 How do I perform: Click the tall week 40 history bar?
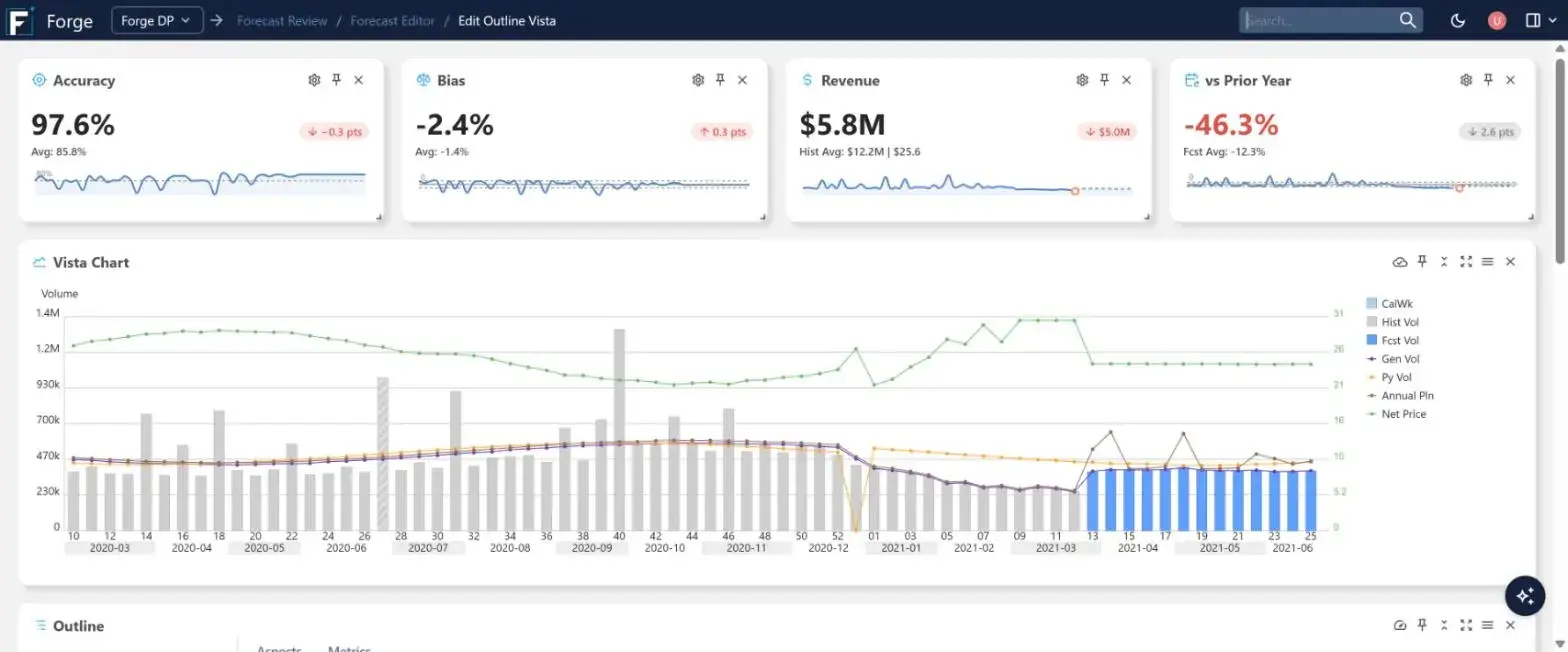click(x=619, y=430)
